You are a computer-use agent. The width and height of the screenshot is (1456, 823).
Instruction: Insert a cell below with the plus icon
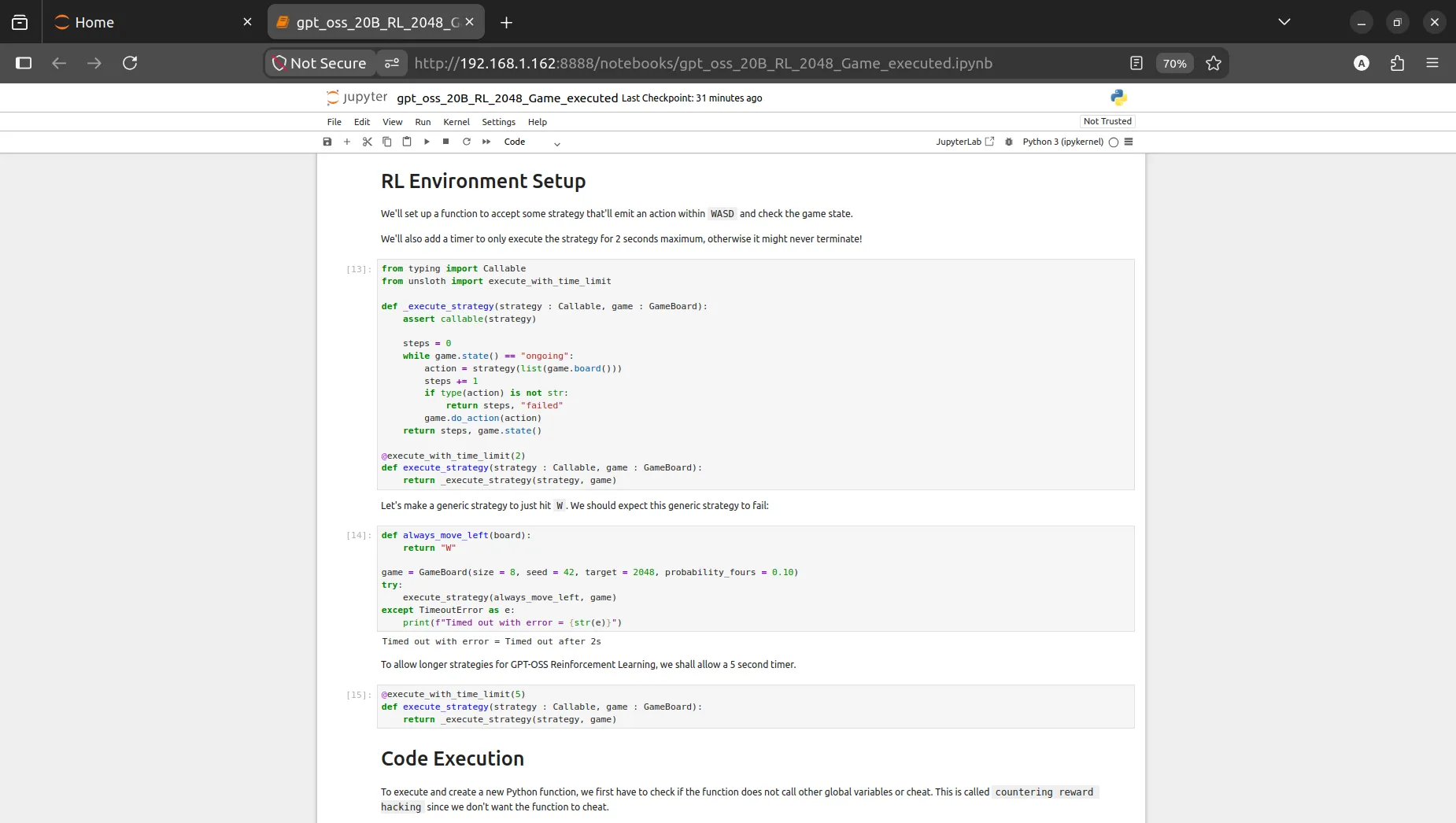click(347, 142)
